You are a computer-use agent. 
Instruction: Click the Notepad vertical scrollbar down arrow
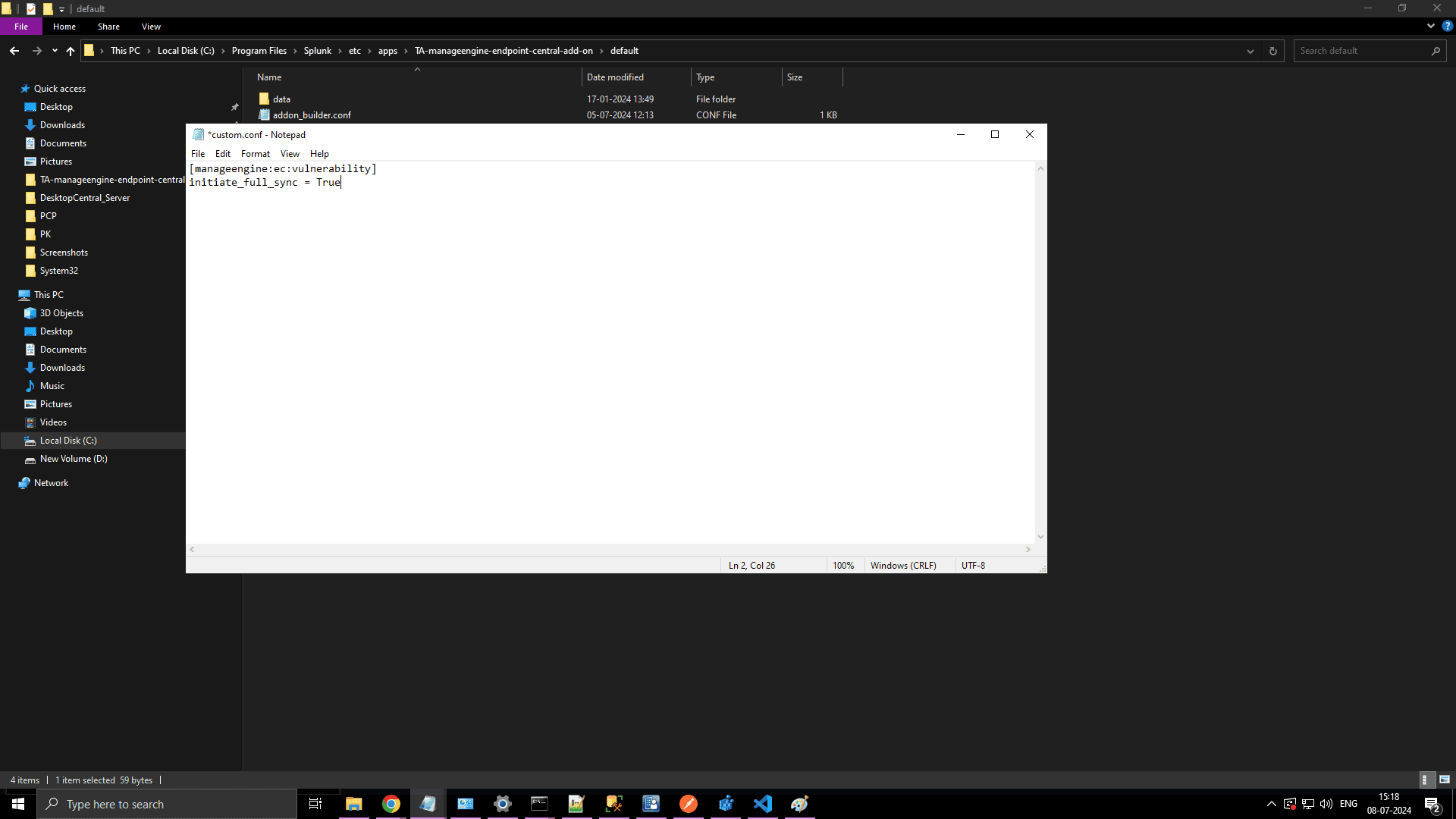coord(1040,536)
